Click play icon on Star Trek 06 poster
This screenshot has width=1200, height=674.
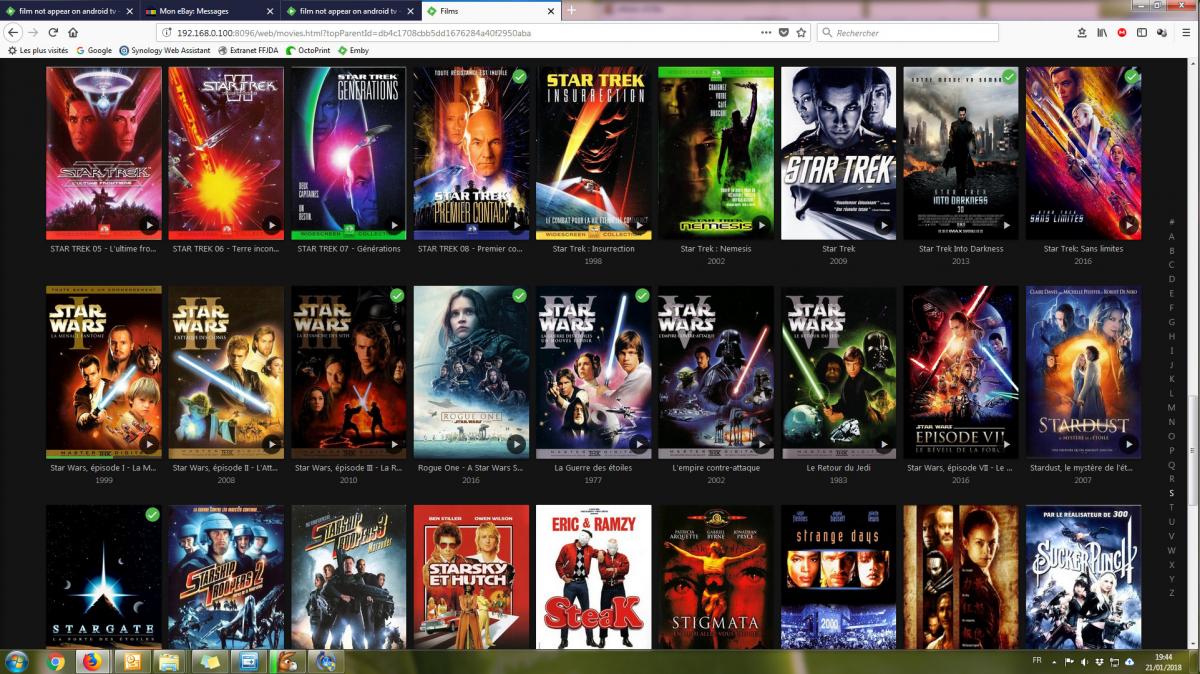coord(271,226)
